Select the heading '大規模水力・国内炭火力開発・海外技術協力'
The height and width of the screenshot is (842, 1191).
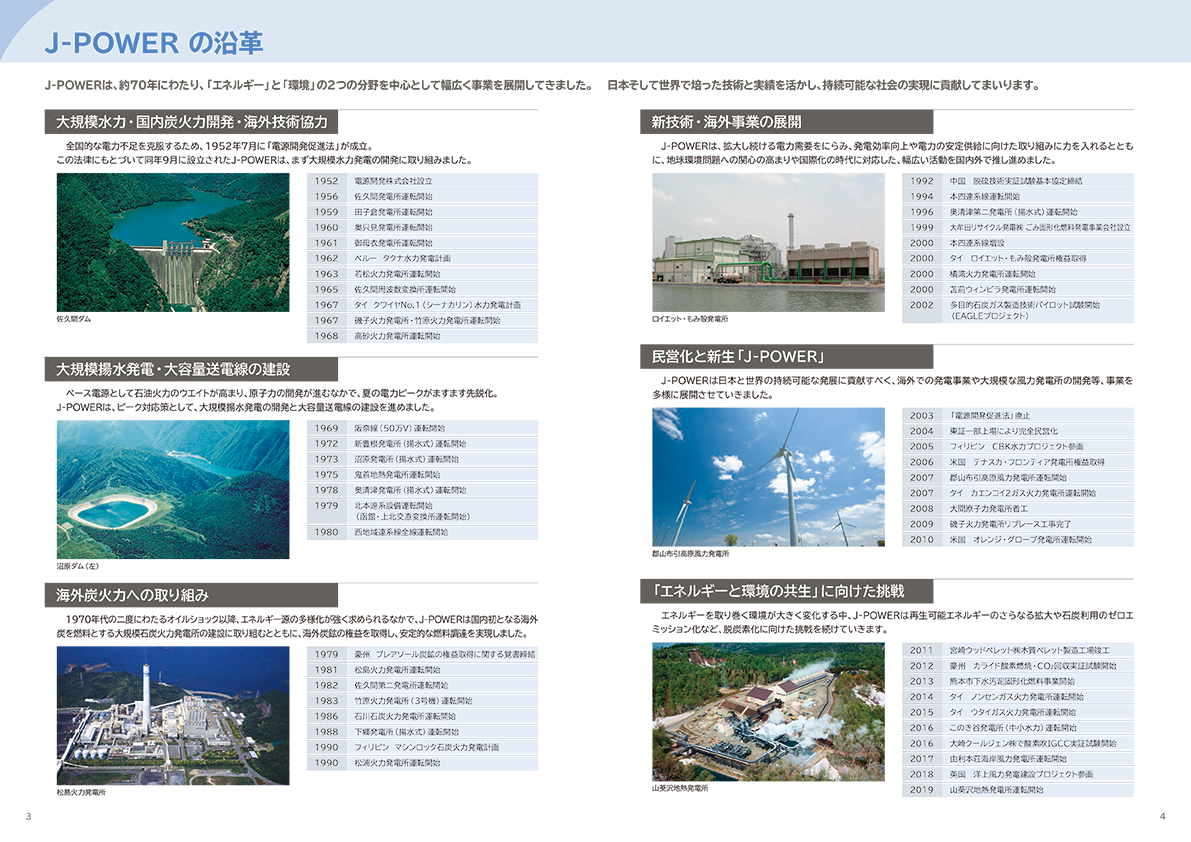(x=191, y=122)
